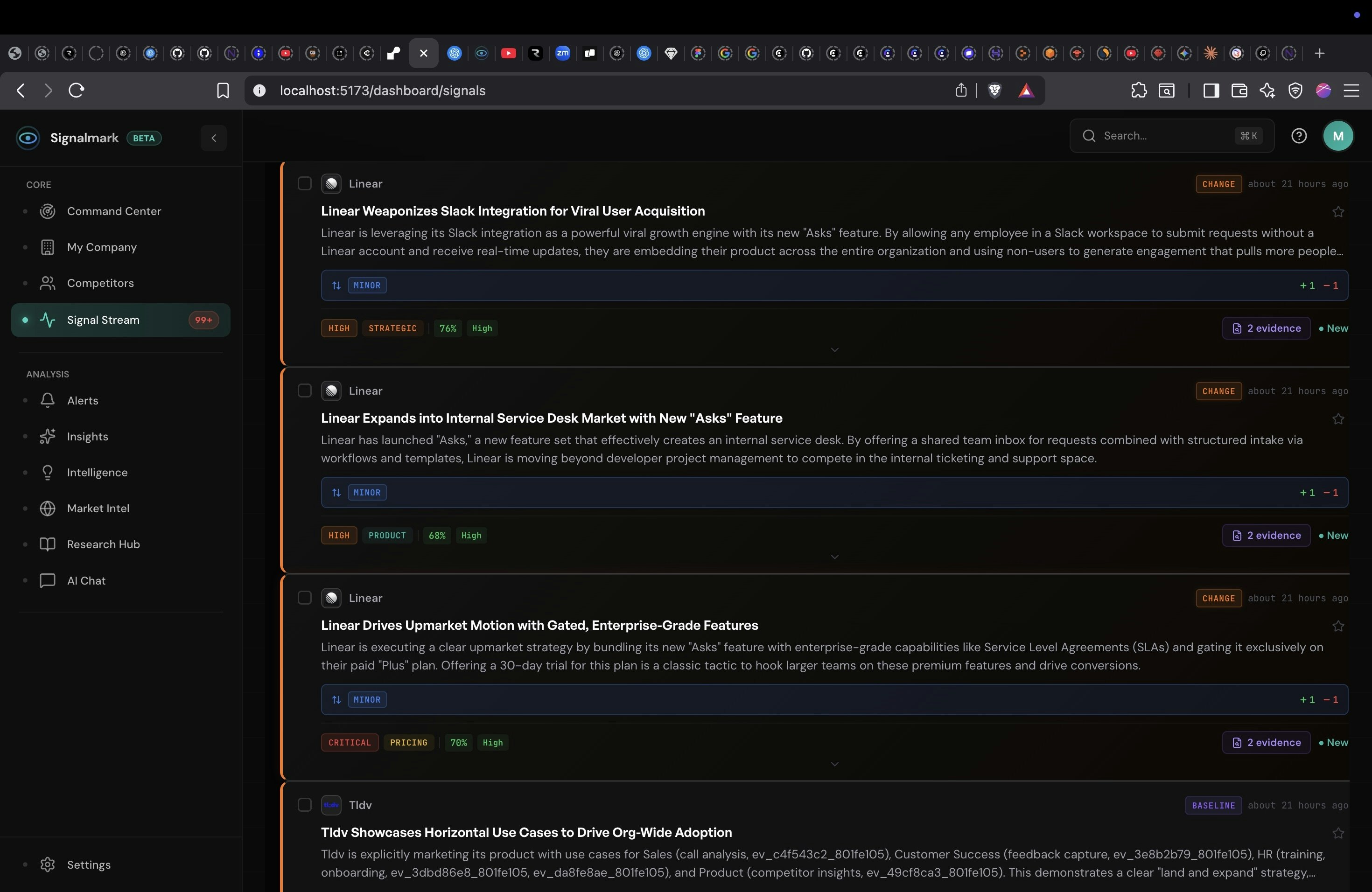Expand the chevron under Linear Expands into Internal Service Desk
Image resolution: width=1372 pixels, height=892 pixels.
834,557
